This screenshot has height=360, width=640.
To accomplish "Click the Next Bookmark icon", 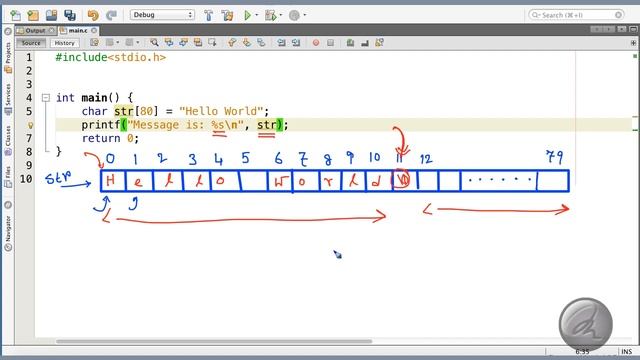I will pyautogui.click(x=247, y=42).
